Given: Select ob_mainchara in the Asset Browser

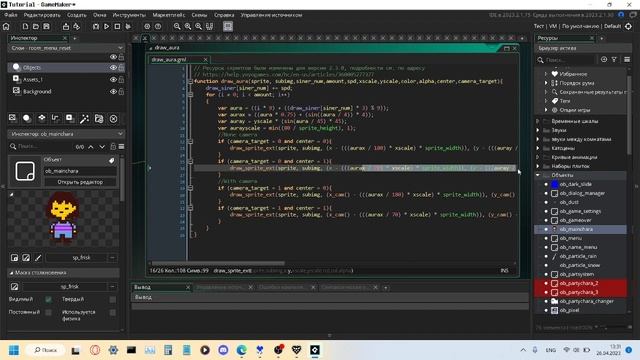Looking at the screenshot, I should coord(576,229).
